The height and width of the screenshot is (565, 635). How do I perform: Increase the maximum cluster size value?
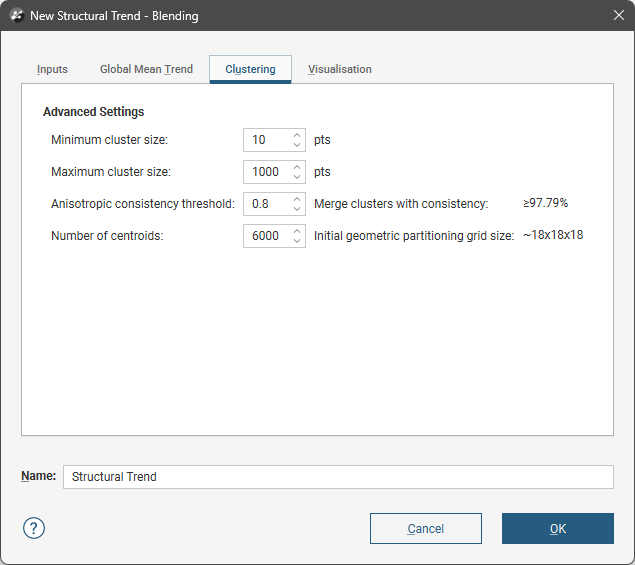click(x=297, y=167)
